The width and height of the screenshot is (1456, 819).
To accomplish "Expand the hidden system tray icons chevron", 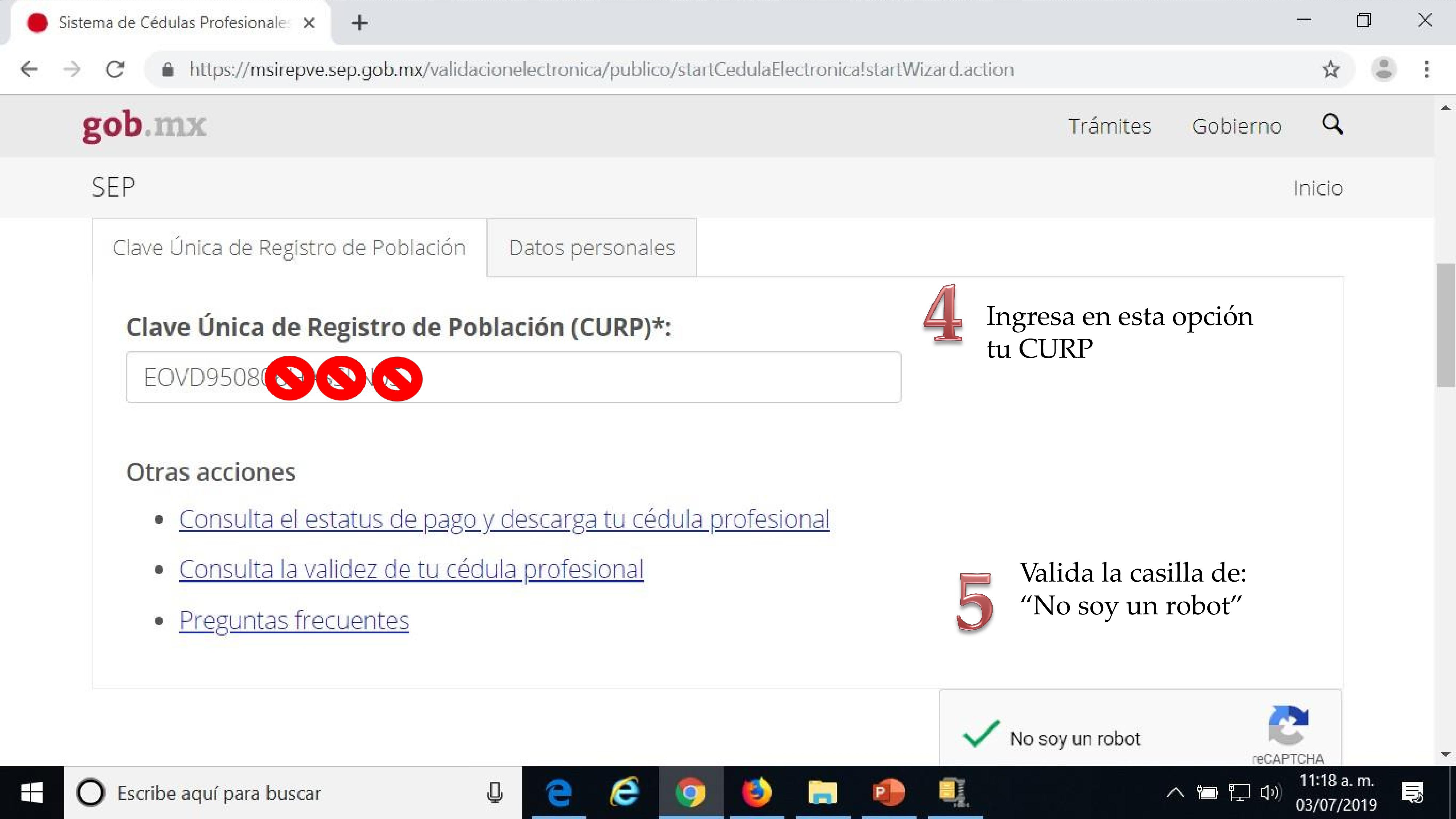I will (1175, 792).
